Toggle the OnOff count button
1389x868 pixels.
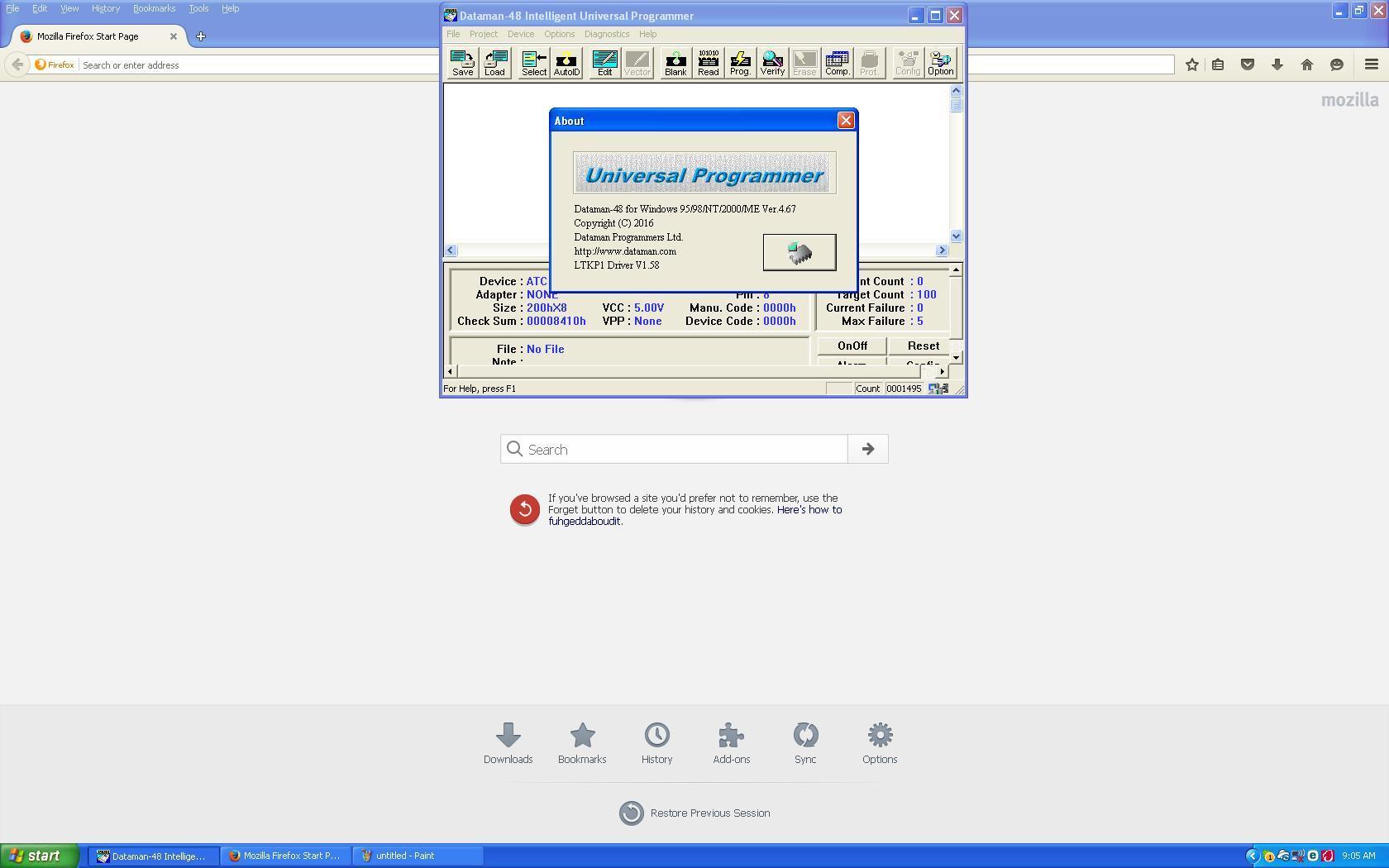(852, 346)
